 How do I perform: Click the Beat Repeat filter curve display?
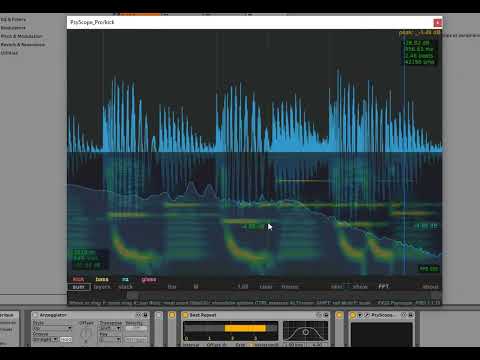click(x=305, y=331)
